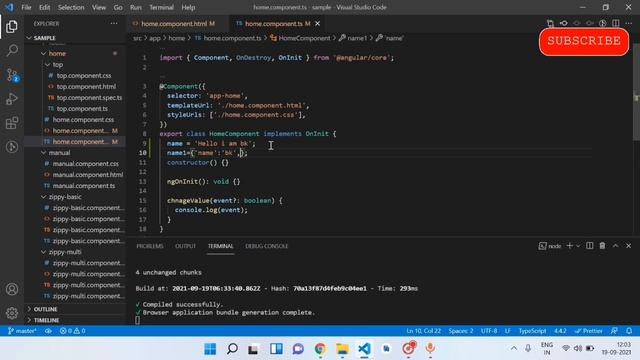This screenshot has height=360, width=640.
Task: Switch to home.component.html tab
Action: pos(178,24)
